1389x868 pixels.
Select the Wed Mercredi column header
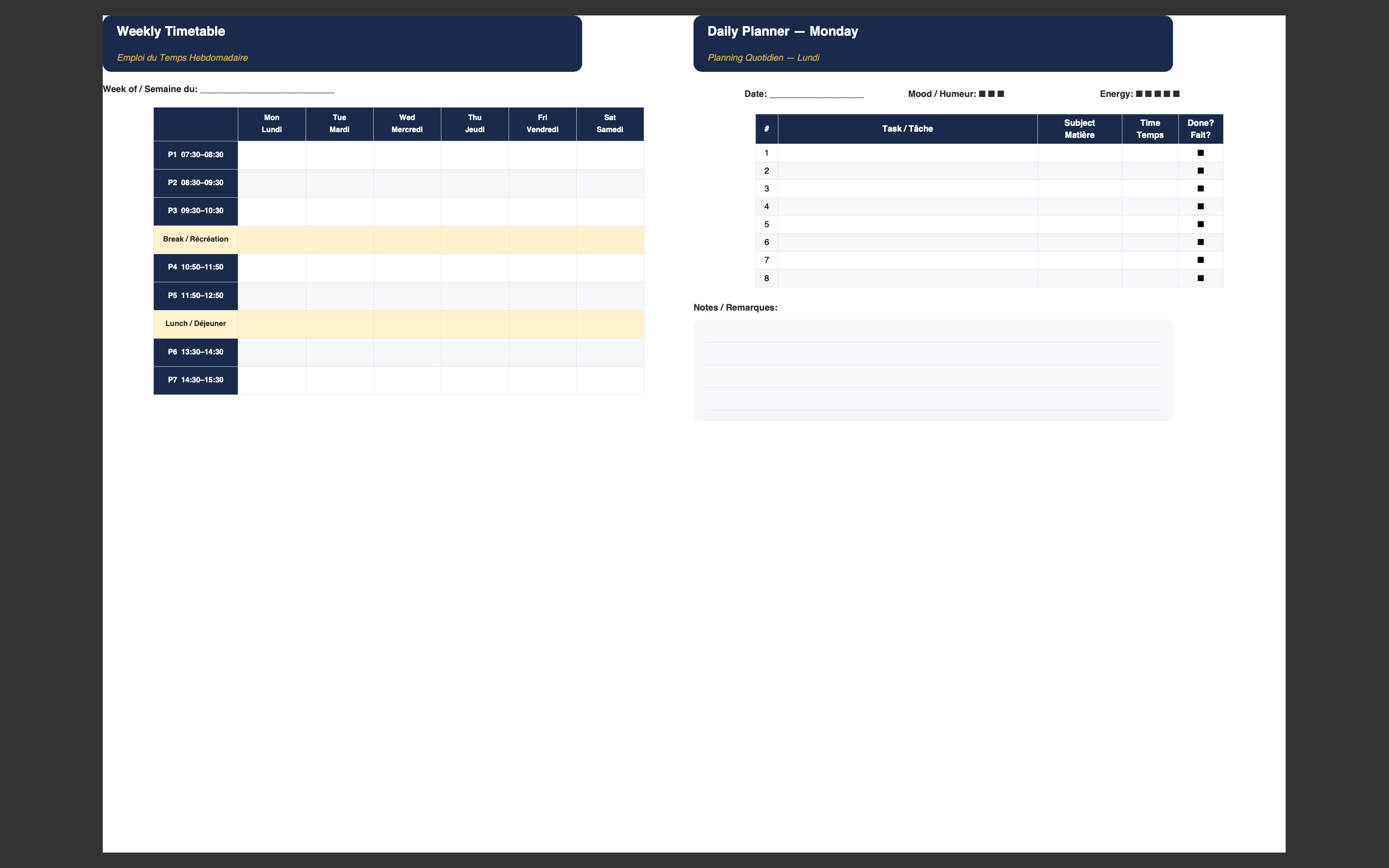pyautogui.click(x=407, y=123)
